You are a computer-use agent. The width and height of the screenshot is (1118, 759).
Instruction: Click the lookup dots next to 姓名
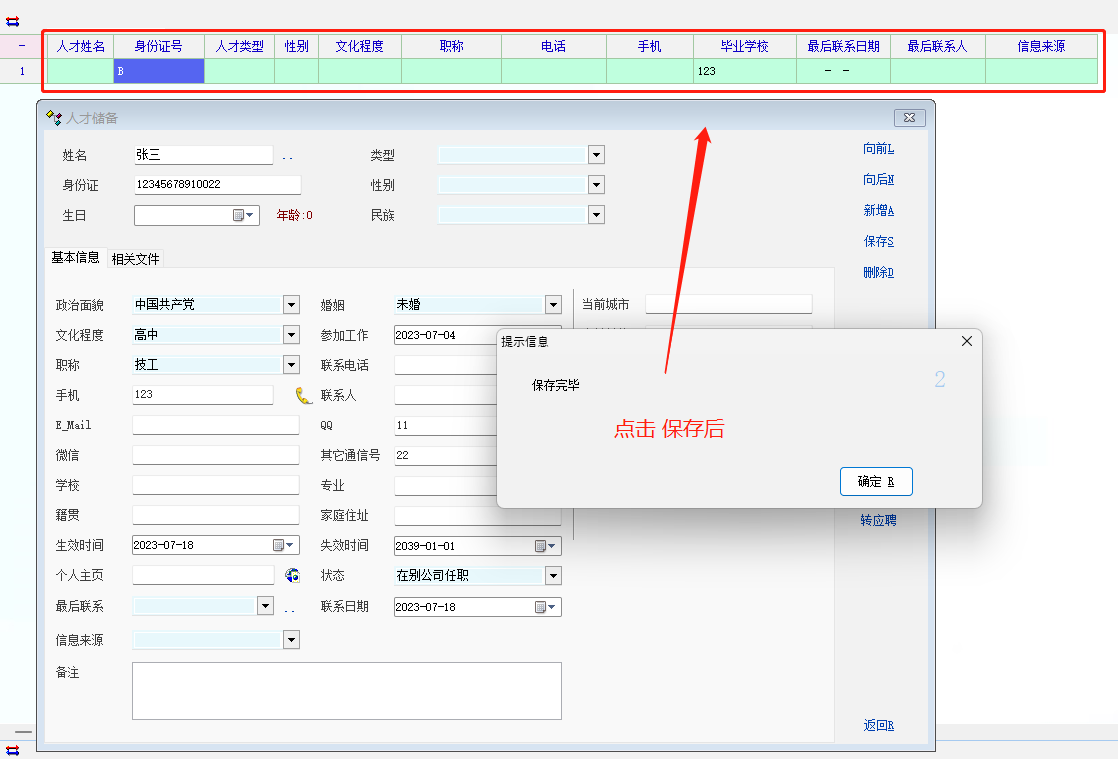pos(287,157)
